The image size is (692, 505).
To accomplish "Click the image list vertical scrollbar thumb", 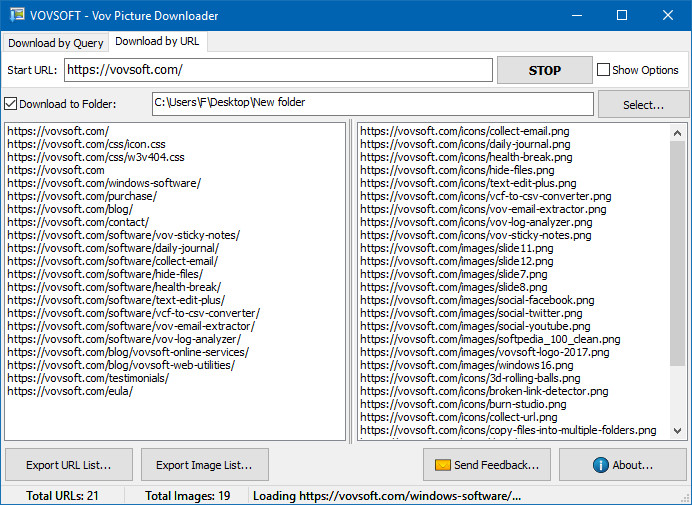I will tap(677, 253).
